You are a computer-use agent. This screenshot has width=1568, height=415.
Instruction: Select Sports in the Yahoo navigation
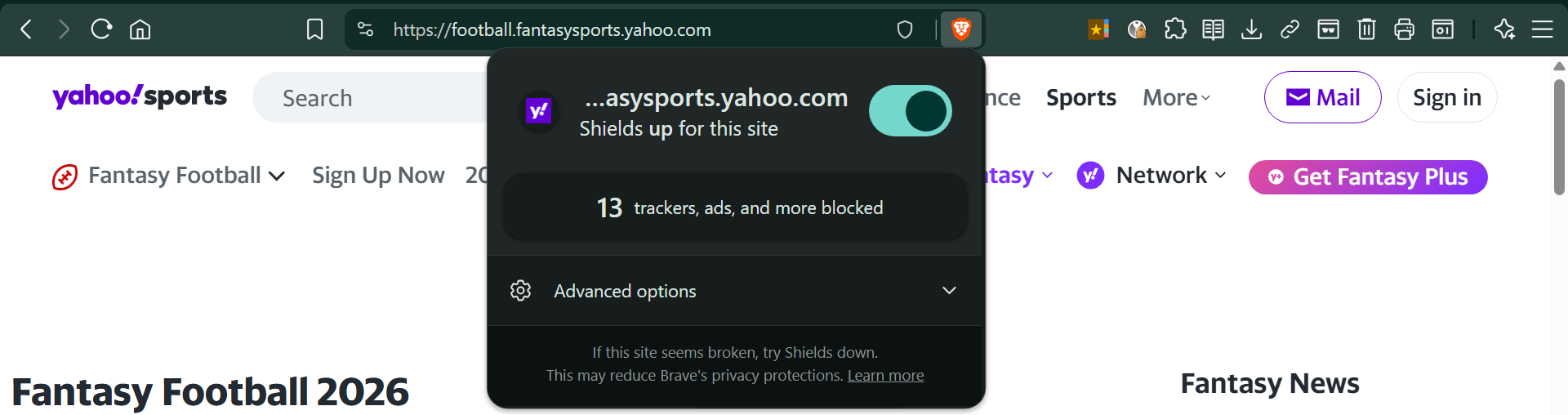1080,98
